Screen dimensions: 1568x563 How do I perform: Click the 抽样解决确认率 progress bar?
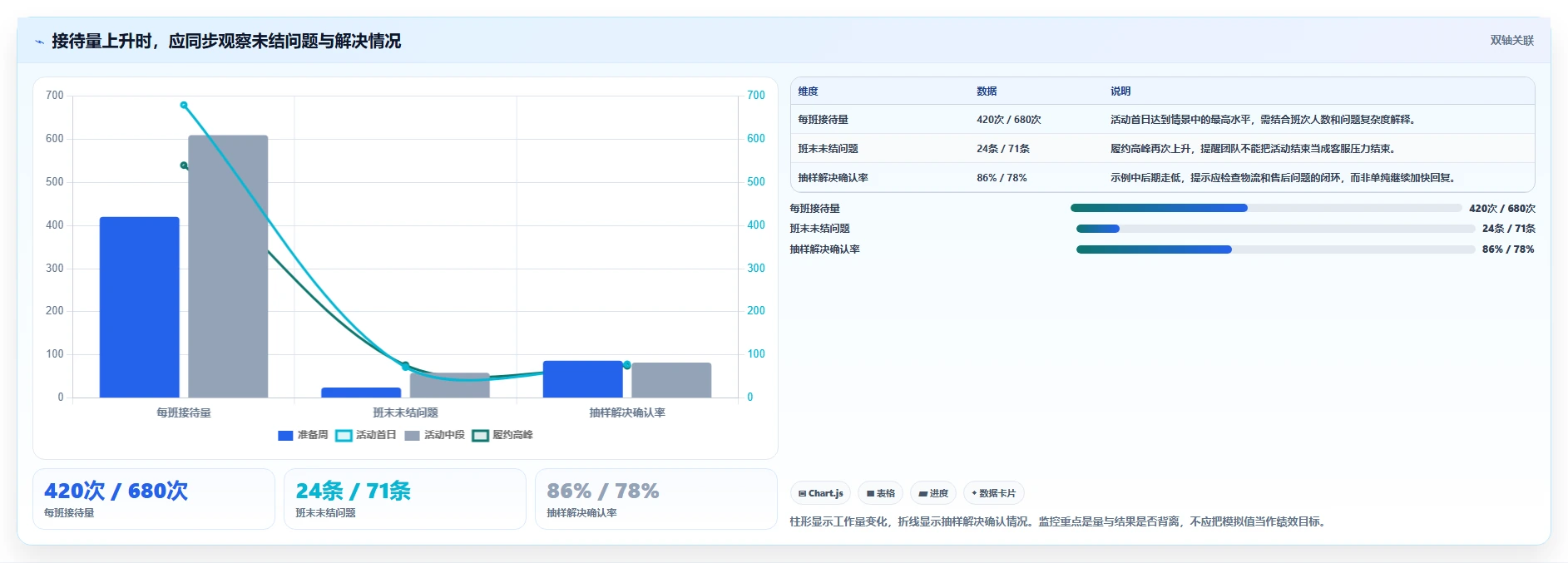(1275, 249)
